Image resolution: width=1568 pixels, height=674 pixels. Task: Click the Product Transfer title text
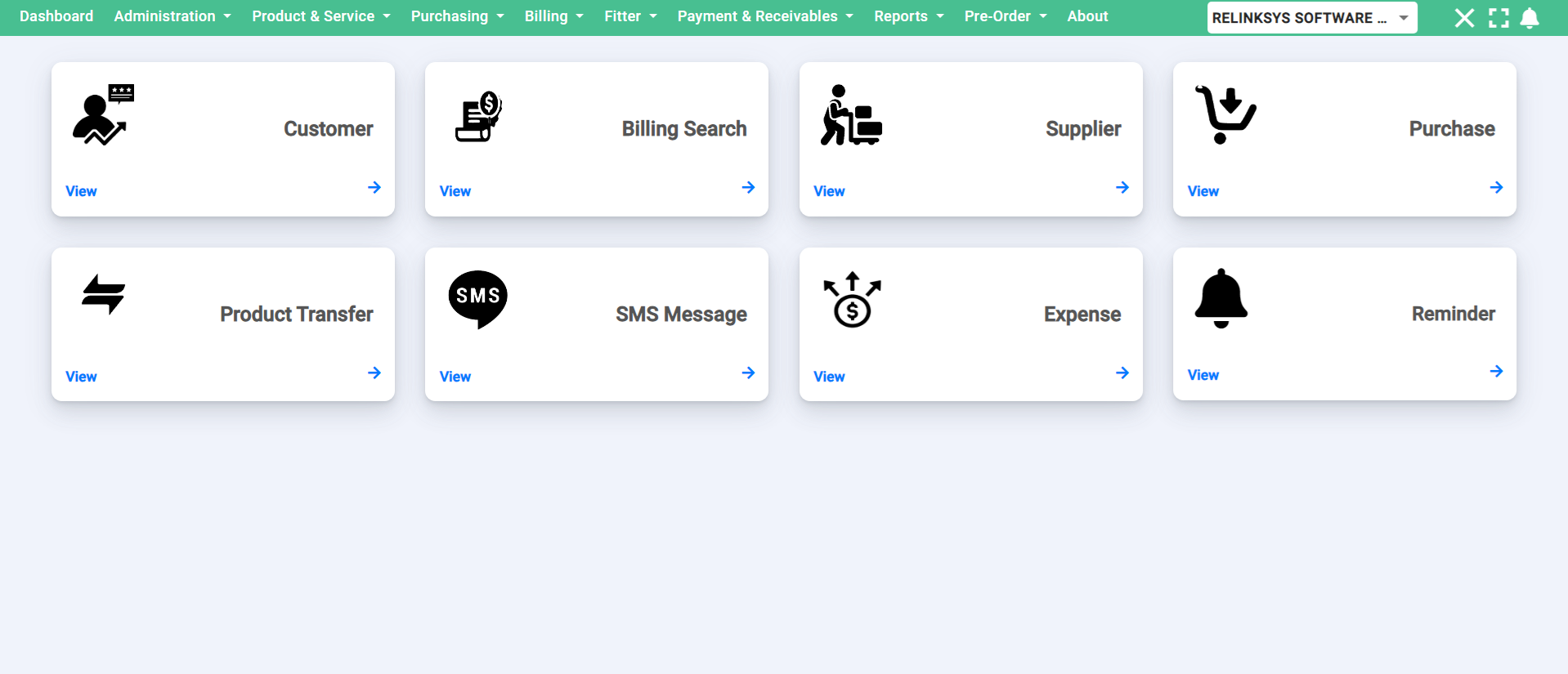pos(297,315)
